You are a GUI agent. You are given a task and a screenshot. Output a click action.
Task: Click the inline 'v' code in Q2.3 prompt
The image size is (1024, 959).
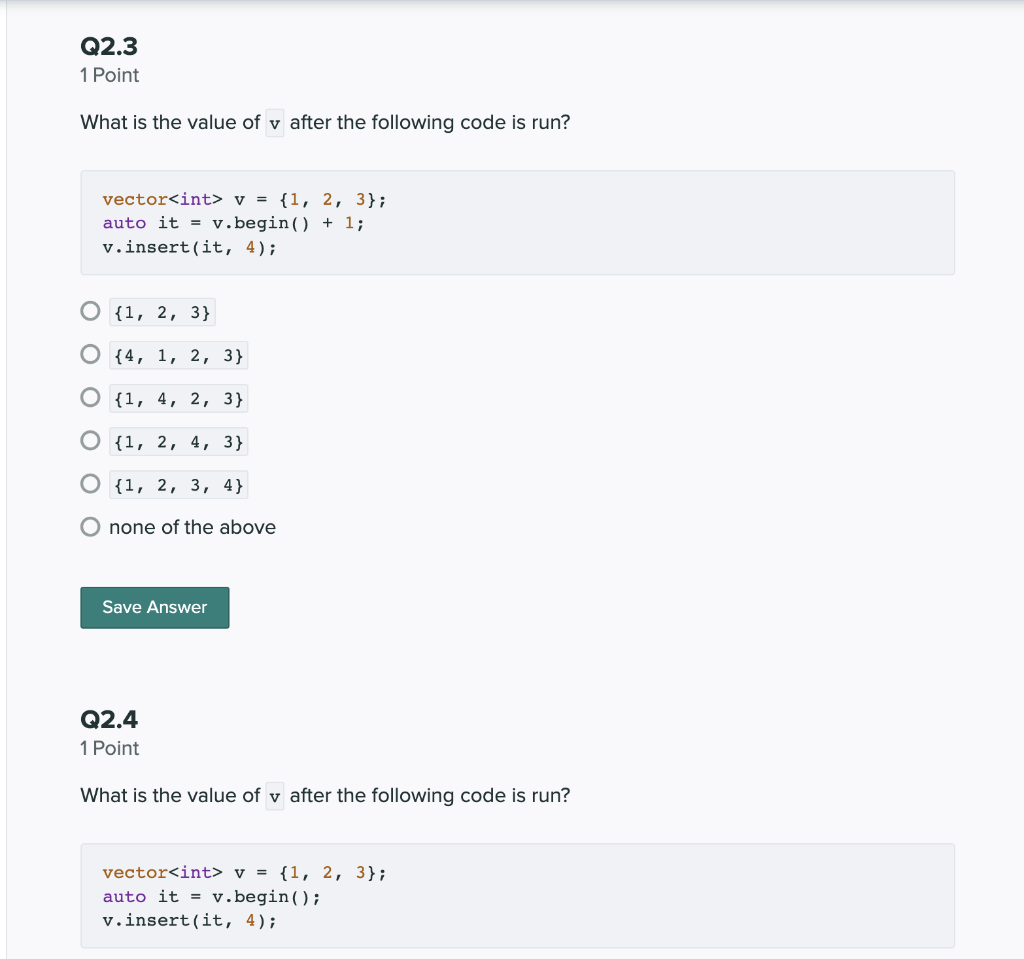275,123
